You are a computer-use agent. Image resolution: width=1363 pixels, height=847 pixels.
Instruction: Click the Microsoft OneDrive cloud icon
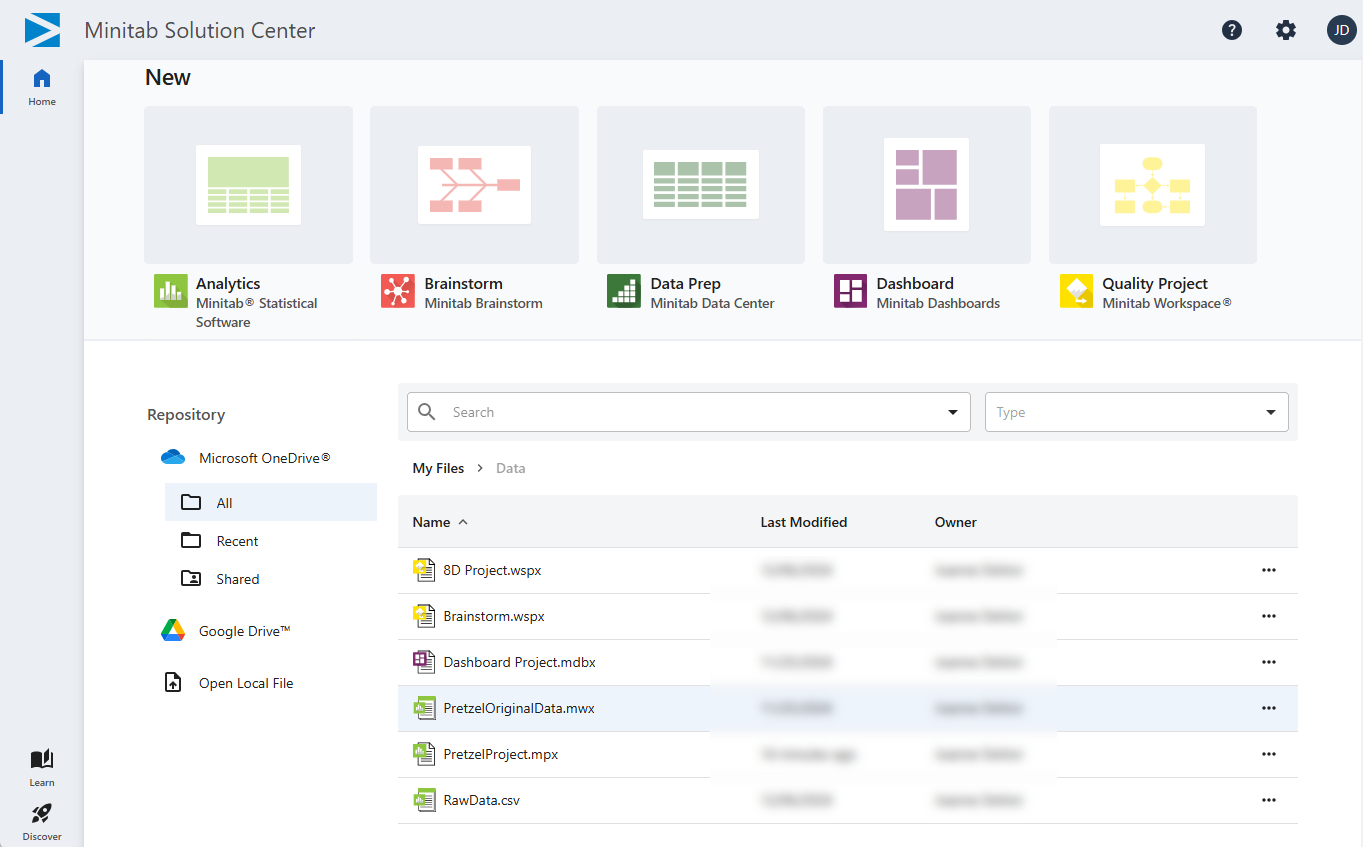pyautogui.click(x=173, y=458)
